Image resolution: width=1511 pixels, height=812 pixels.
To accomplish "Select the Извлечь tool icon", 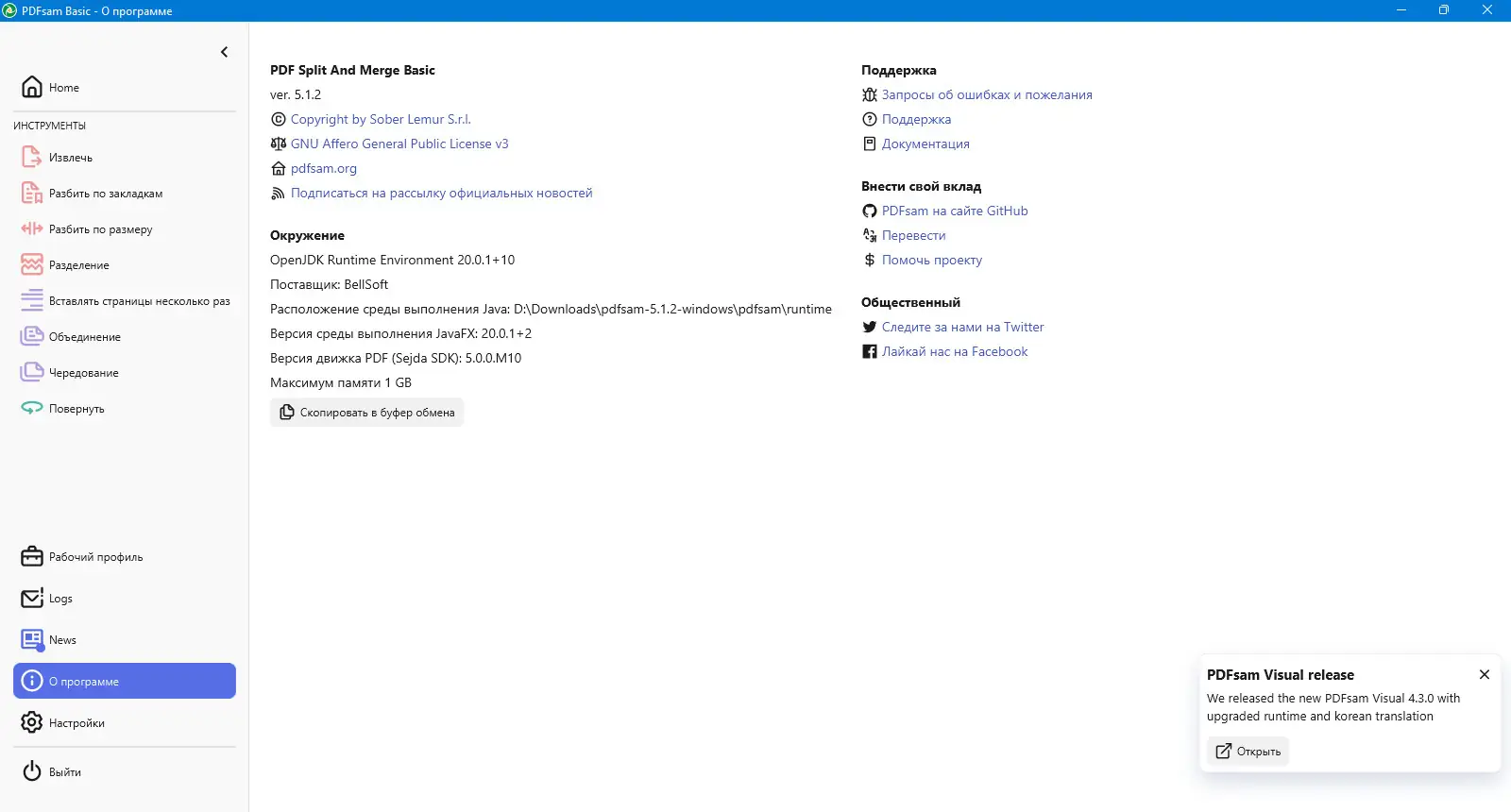I will tap(32, 157).
